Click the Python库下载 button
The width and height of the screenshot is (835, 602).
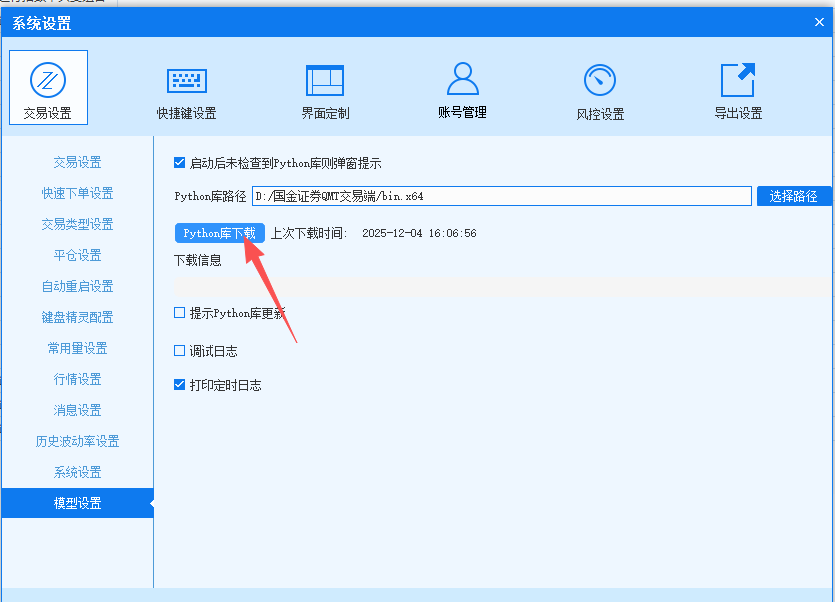click(x=220, y=233)
